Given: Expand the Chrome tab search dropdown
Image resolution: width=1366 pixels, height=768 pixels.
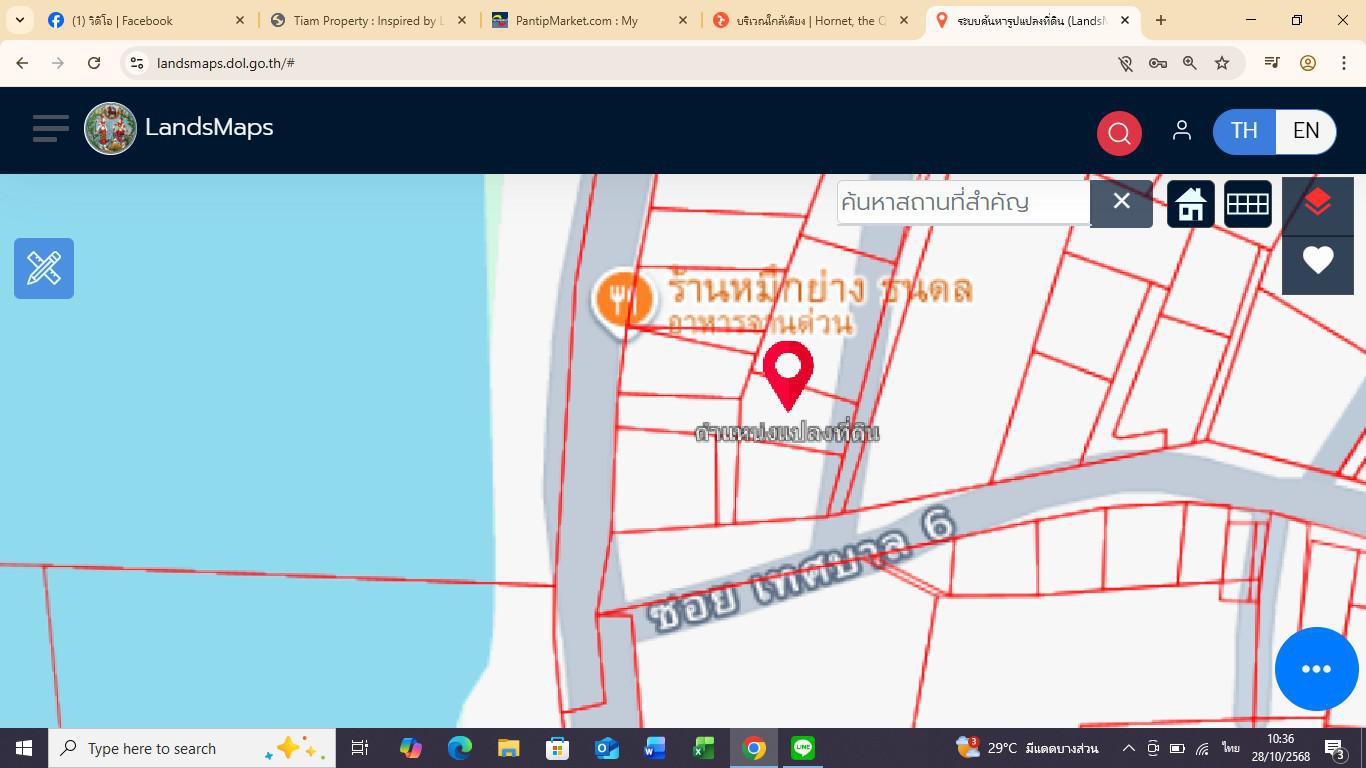Looking at the screenshot, I should tap(20, 20).
